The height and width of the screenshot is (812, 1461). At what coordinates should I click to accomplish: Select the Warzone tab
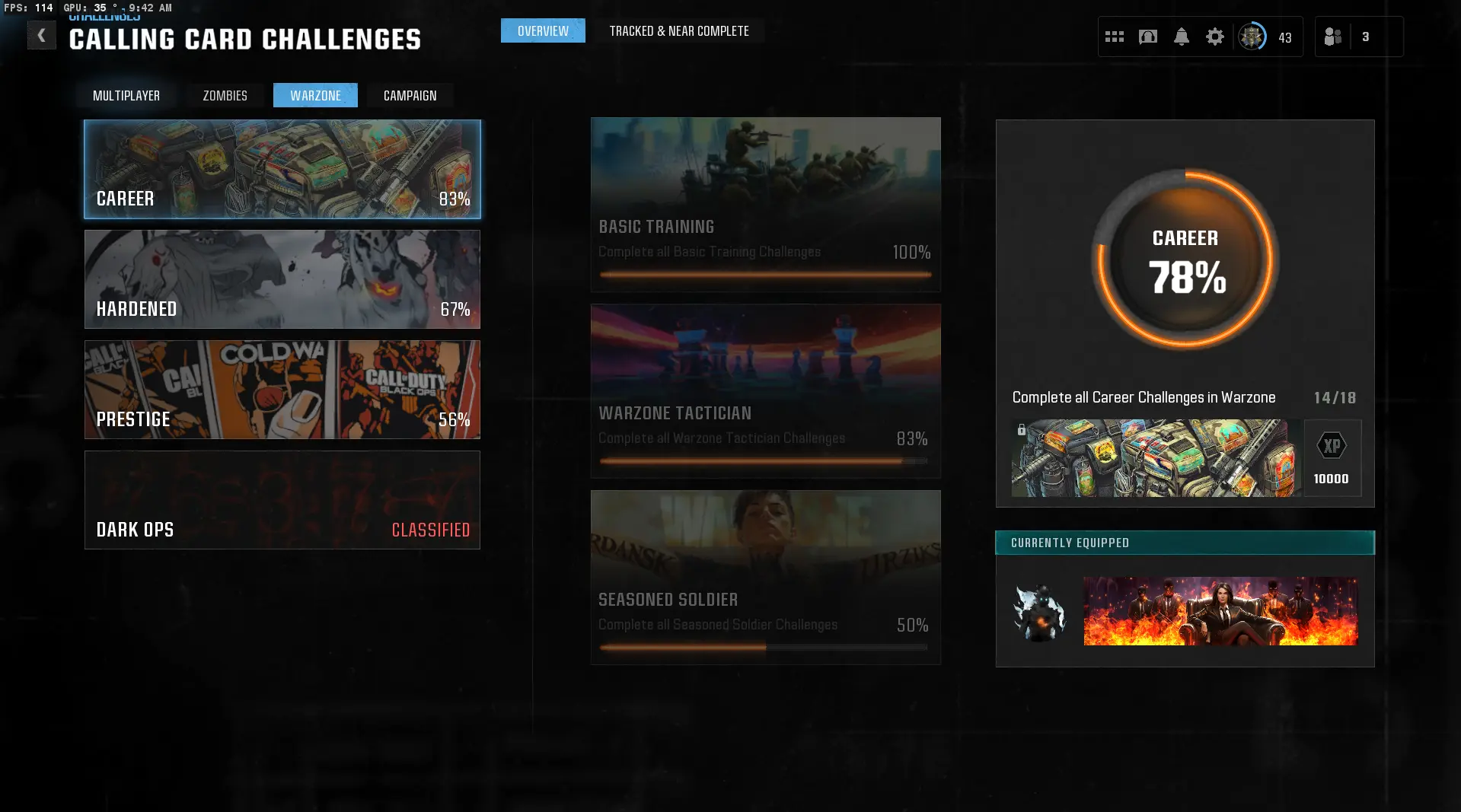tap(315, 95)
